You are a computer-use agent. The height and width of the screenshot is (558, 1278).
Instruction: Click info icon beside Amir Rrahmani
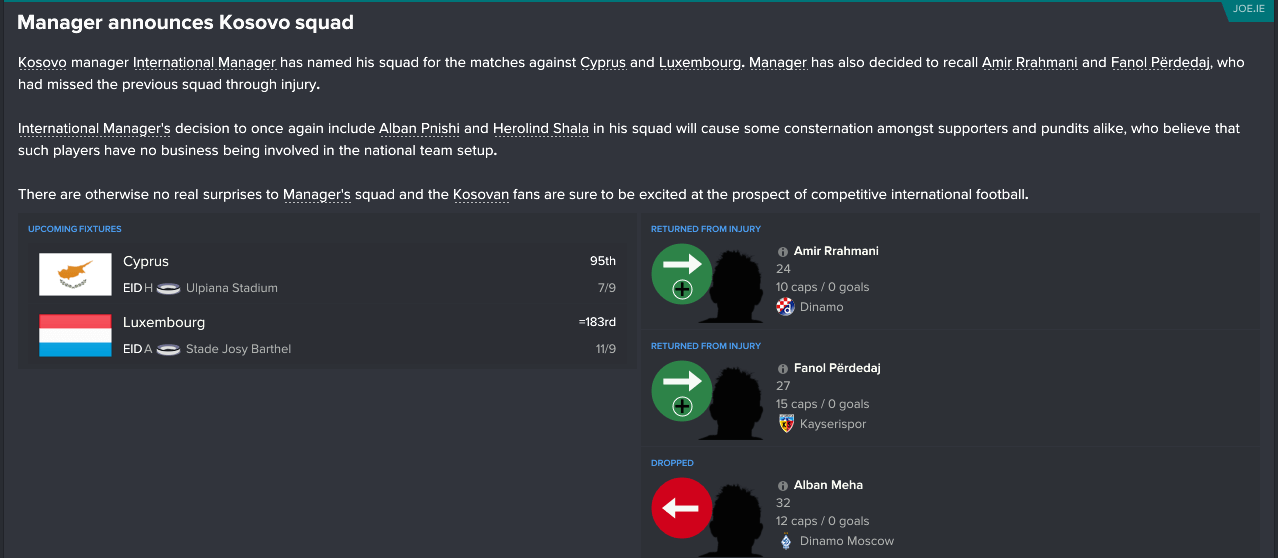pos(783,252)
